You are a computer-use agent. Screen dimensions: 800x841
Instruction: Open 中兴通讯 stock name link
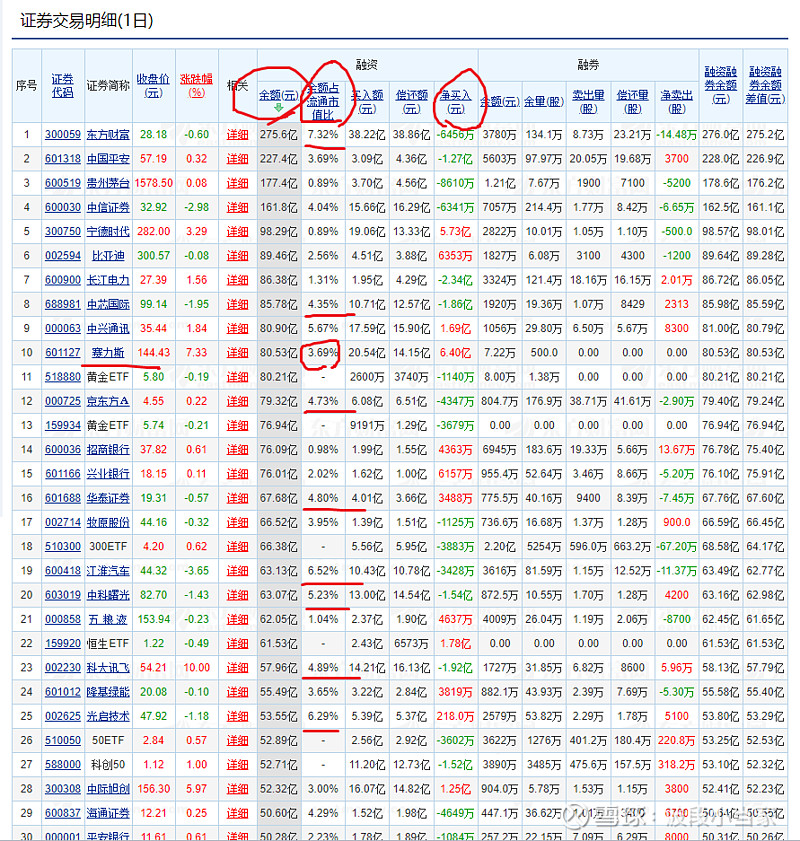coord(108,328)
